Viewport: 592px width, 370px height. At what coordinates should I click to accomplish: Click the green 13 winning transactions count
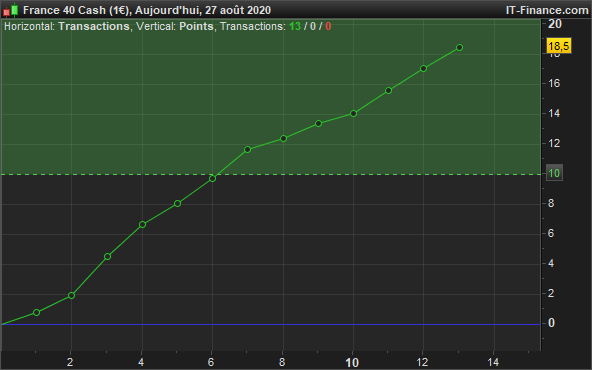tap(295, 26)
